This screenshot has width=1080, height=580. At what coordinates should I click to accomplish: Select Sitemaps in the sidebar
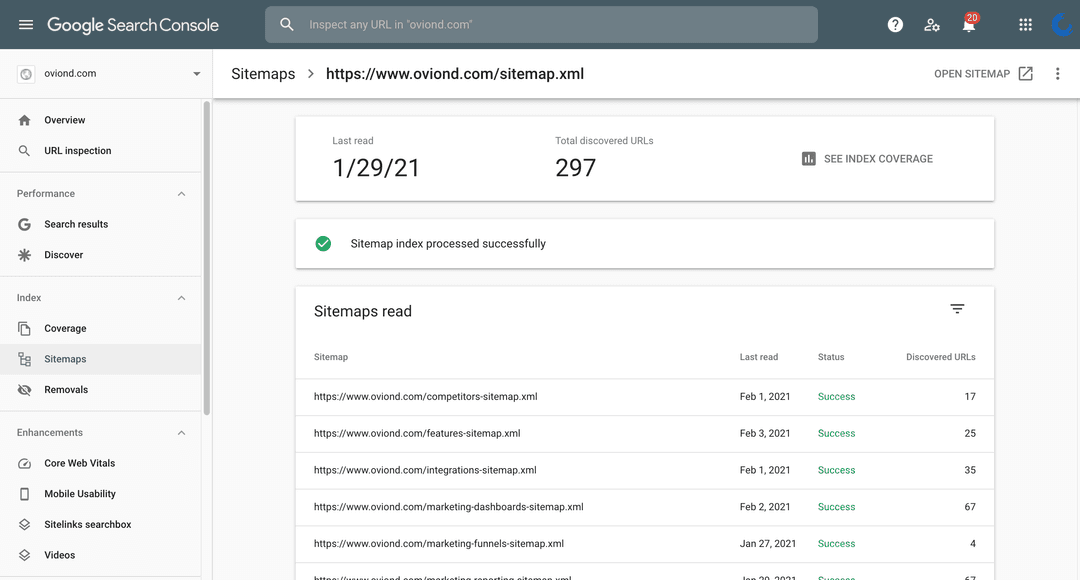tap(101, 359)
